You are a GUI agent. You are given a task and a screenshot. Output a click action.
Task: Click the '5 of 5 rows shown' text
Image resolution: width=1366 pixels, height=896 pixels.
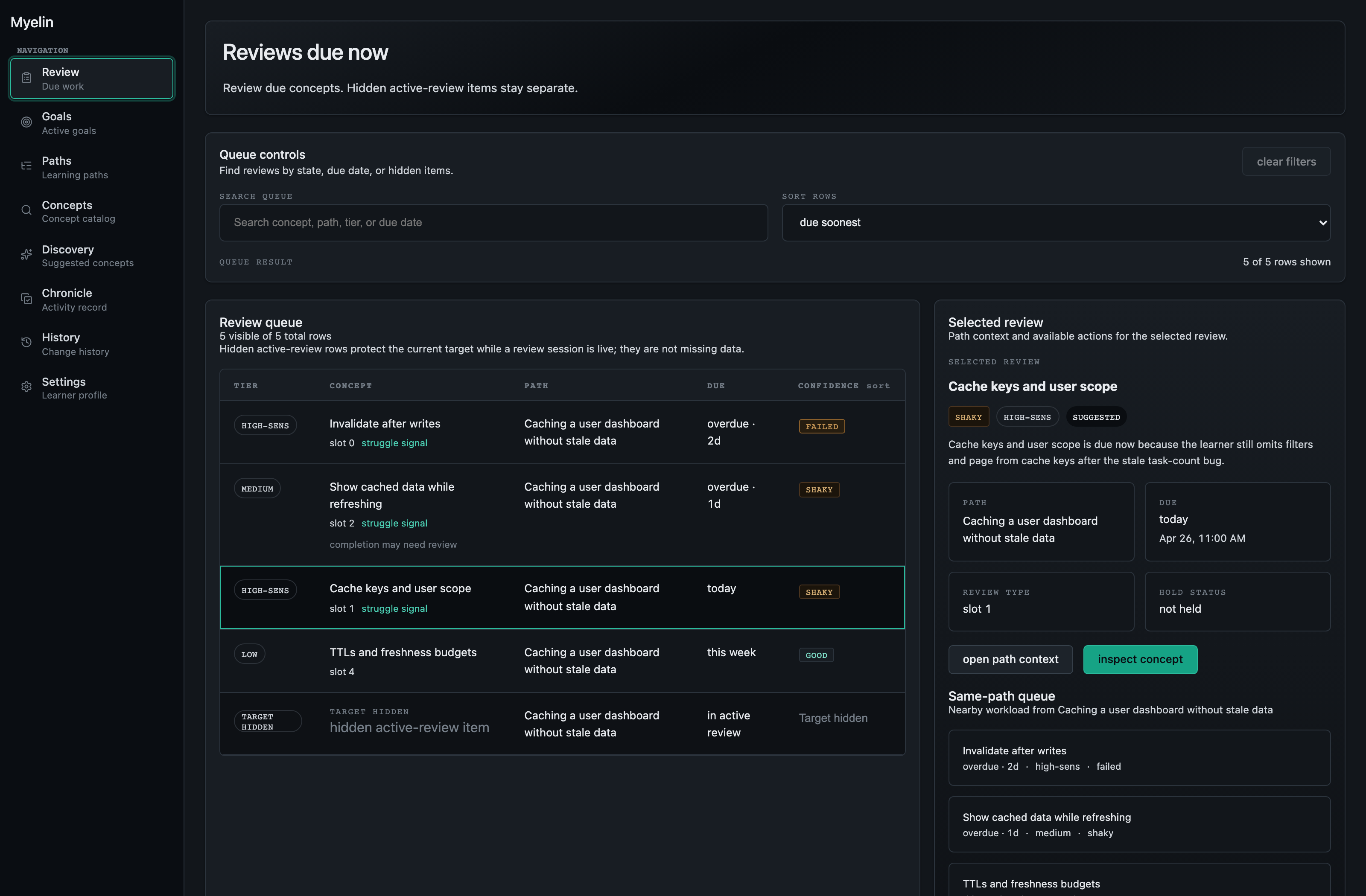[1286, 262]
